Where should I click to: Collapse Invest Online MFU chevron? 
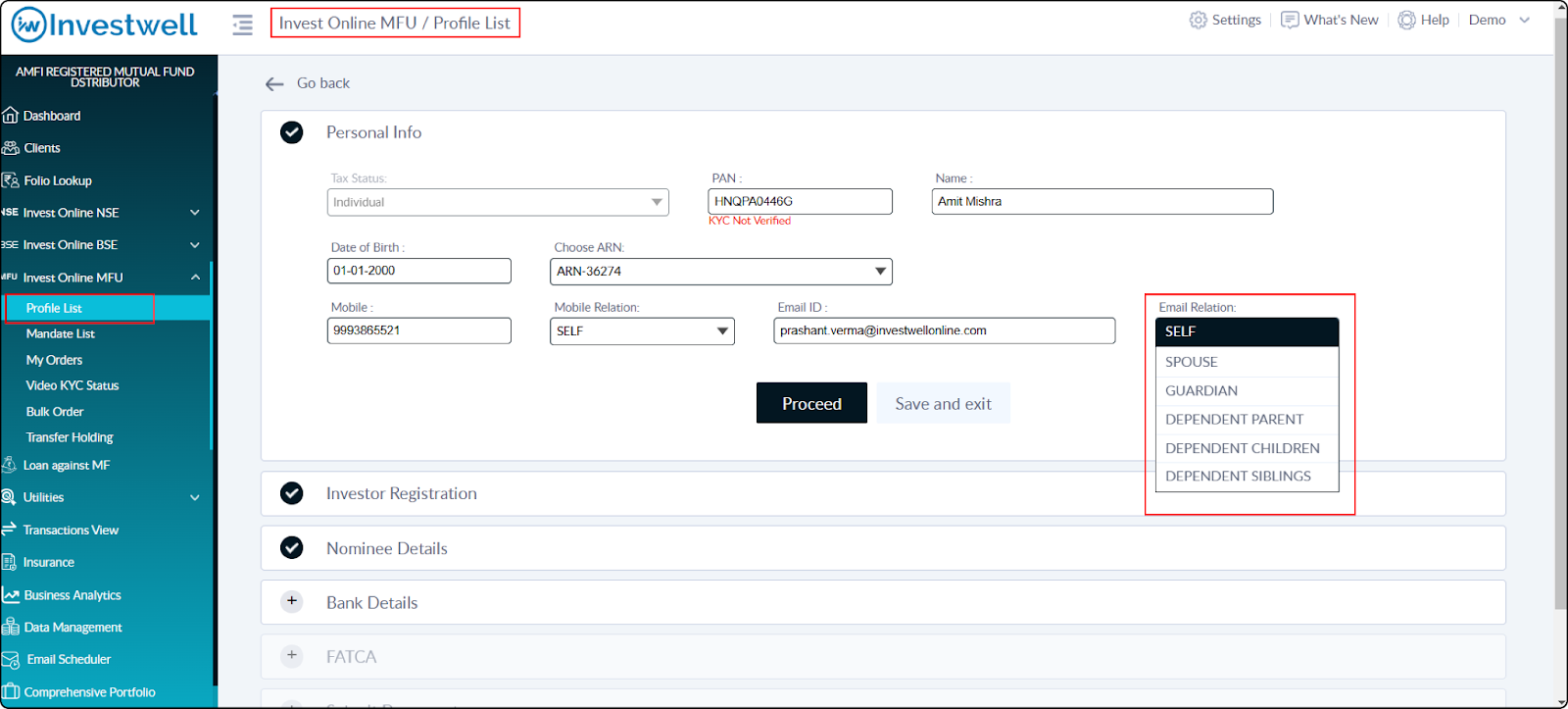(195, 278)
